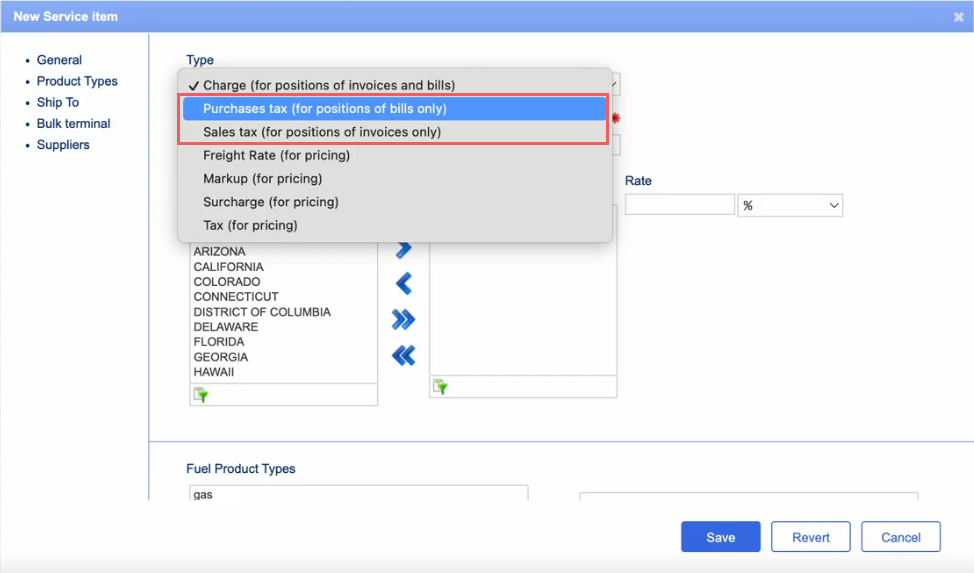
Task: Select CALIFORNIA in the states list
Action: click(229, 267)
